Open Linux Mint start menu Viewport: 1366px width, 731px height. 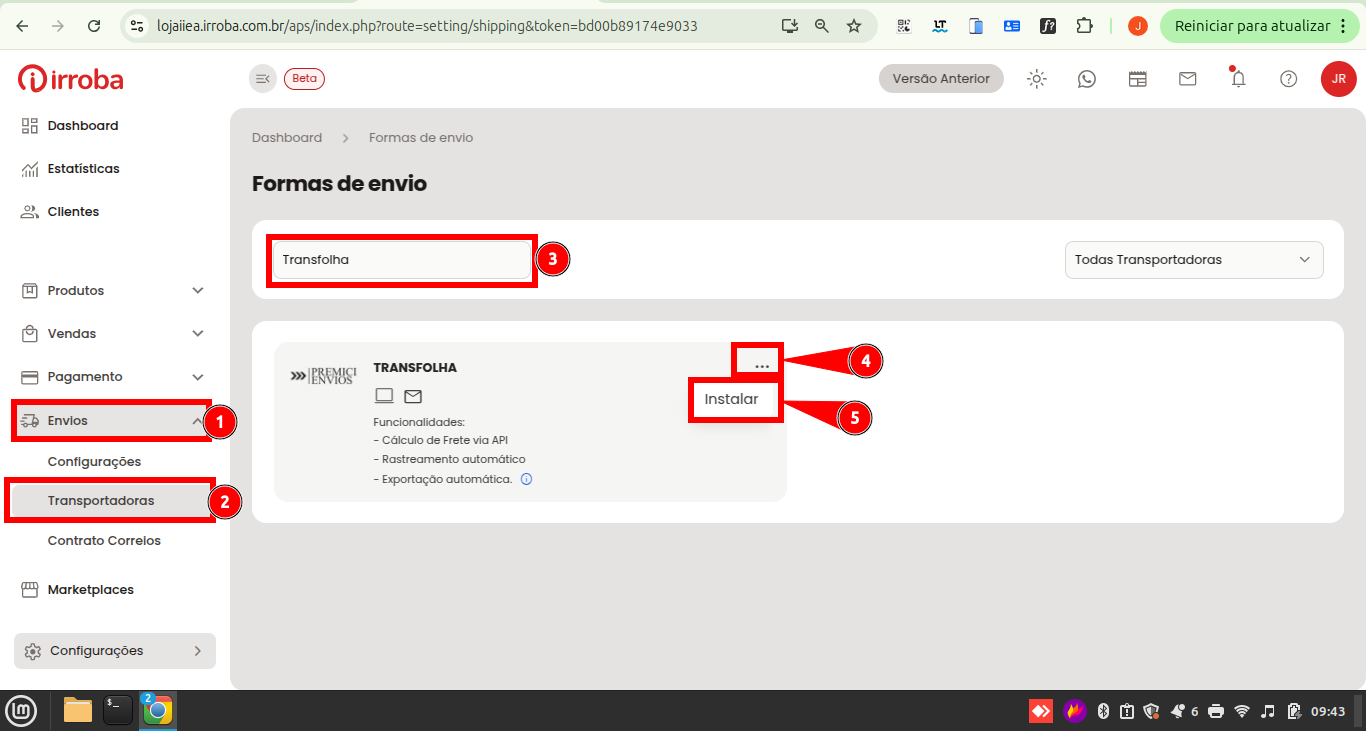tap(22, 711)
